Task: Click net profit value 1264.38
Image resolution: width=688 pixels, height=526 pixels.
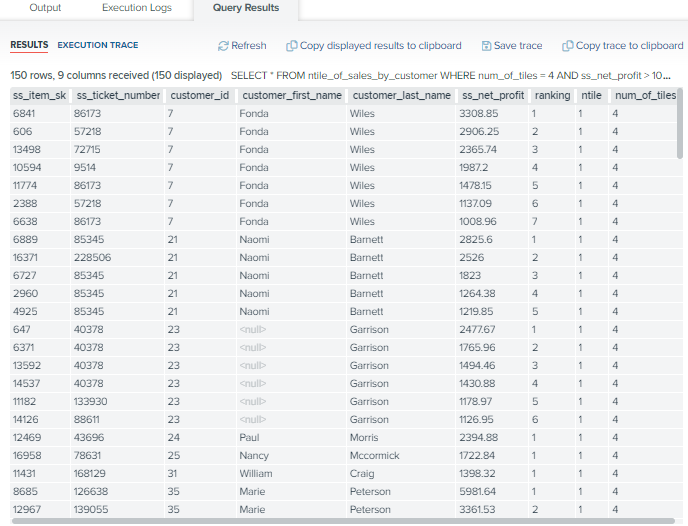Action: (x=477, y=293)
